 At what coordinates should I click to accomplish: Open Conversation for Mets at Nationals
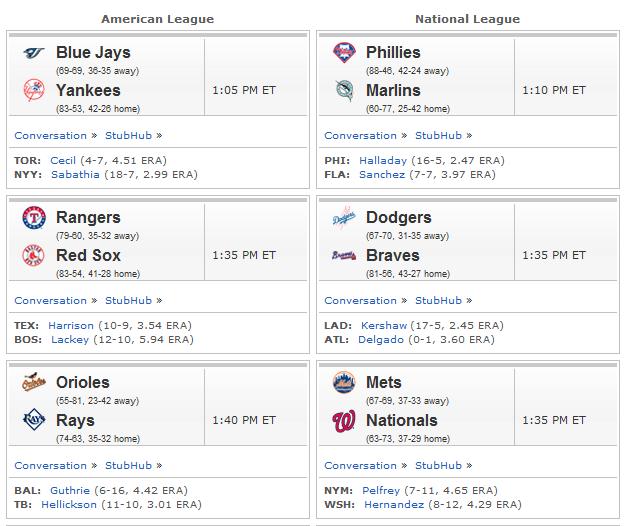coord(361,465)
